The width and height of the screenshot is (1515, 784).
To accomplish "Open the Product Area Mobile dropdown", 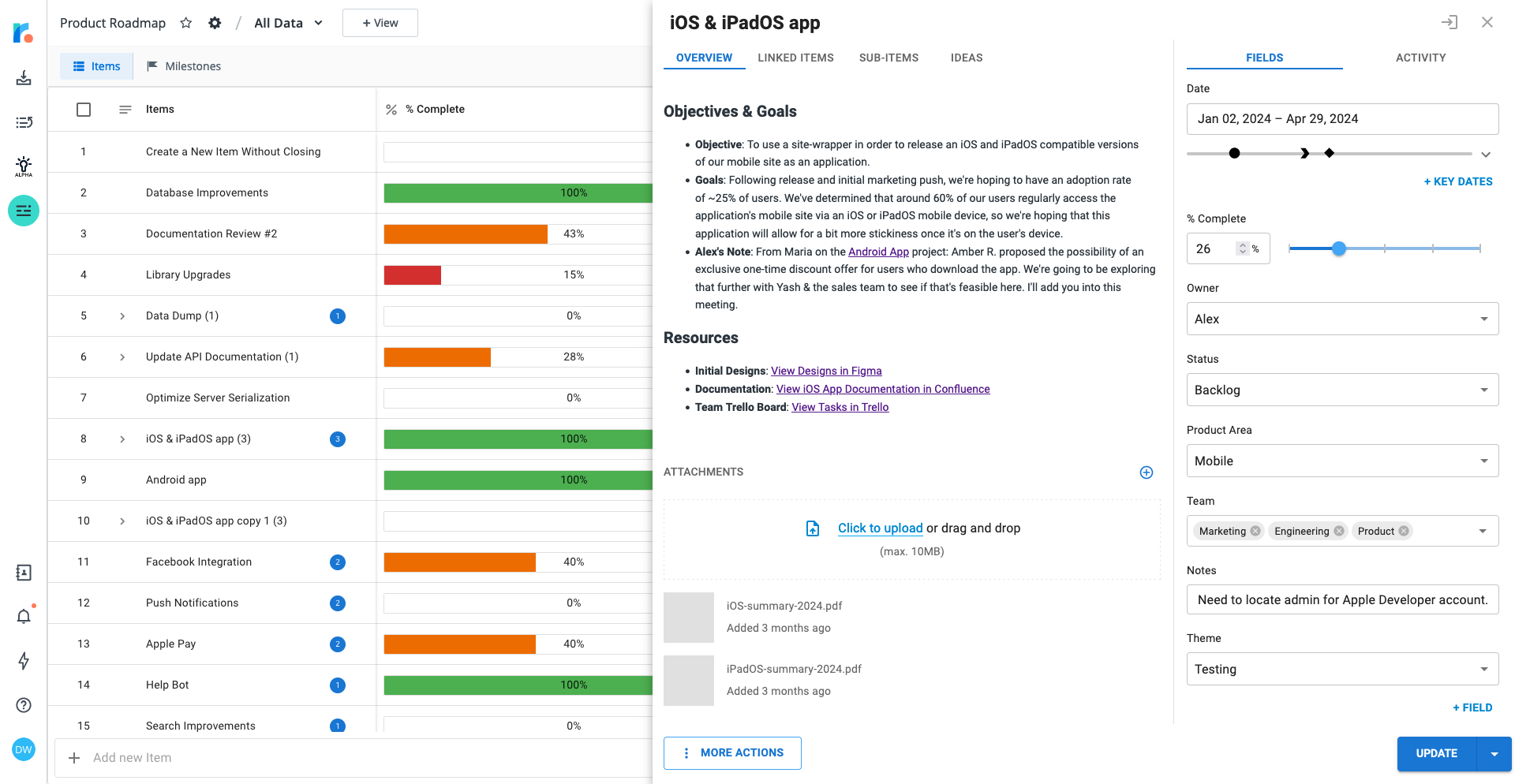I will pos(1341,461).
